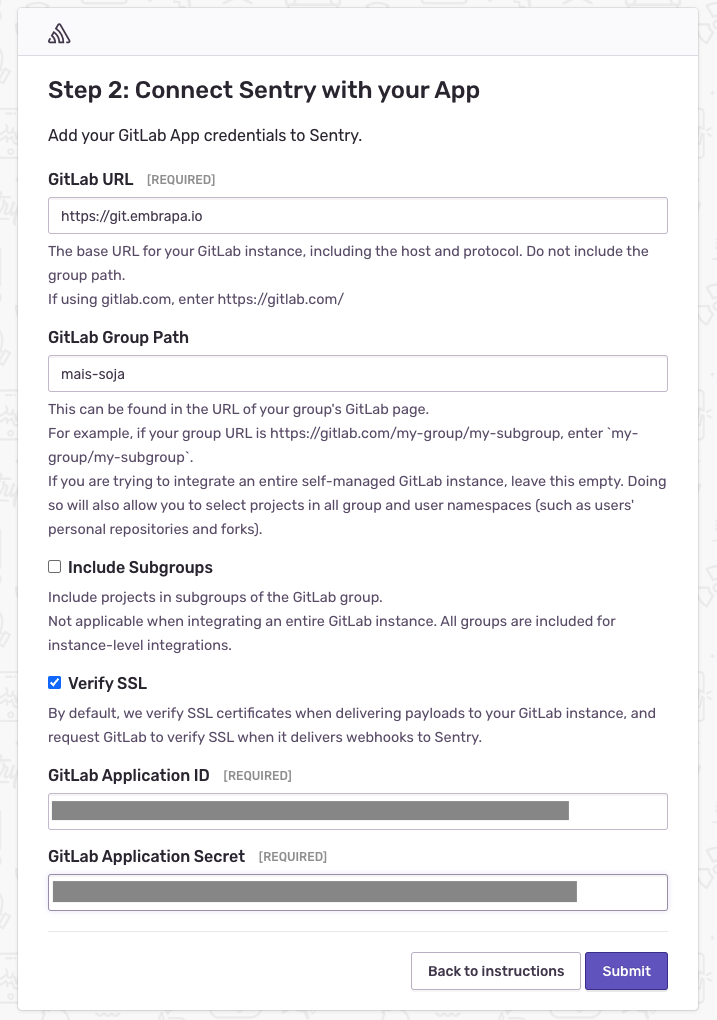
Task: Click the GitLab URL field label
Action: 90,179
